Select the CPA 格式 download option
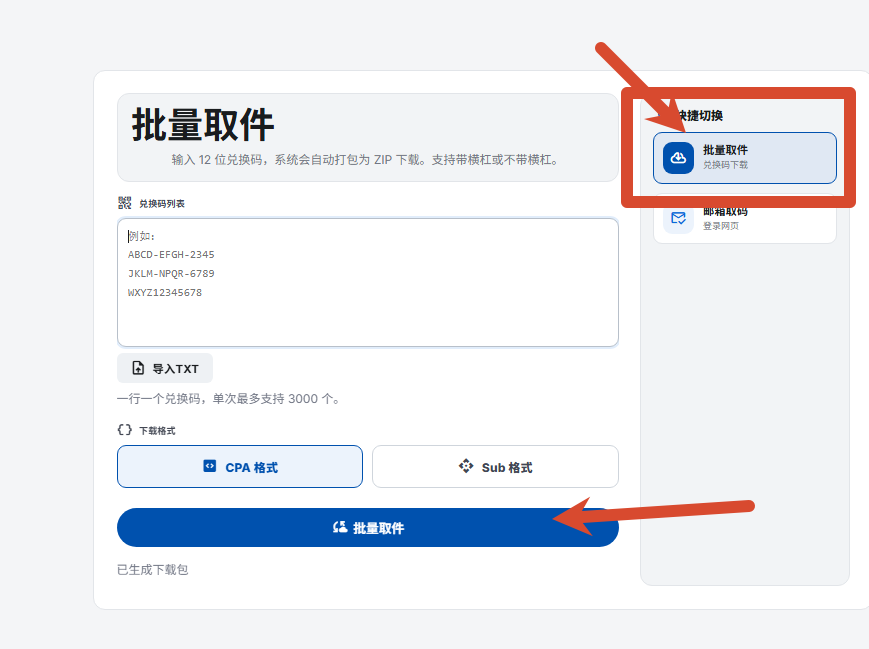 pyautogui.click(x=240, y=467)
